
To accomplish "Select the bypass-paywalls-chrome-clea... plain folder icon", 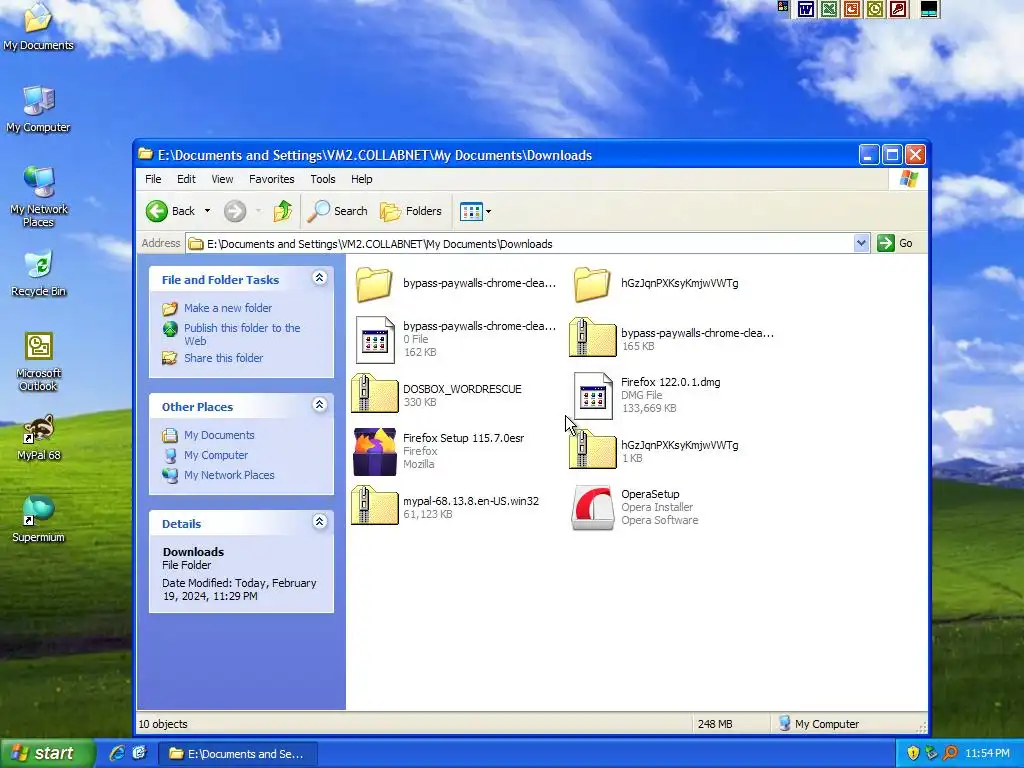I will (x=375, y=284).
